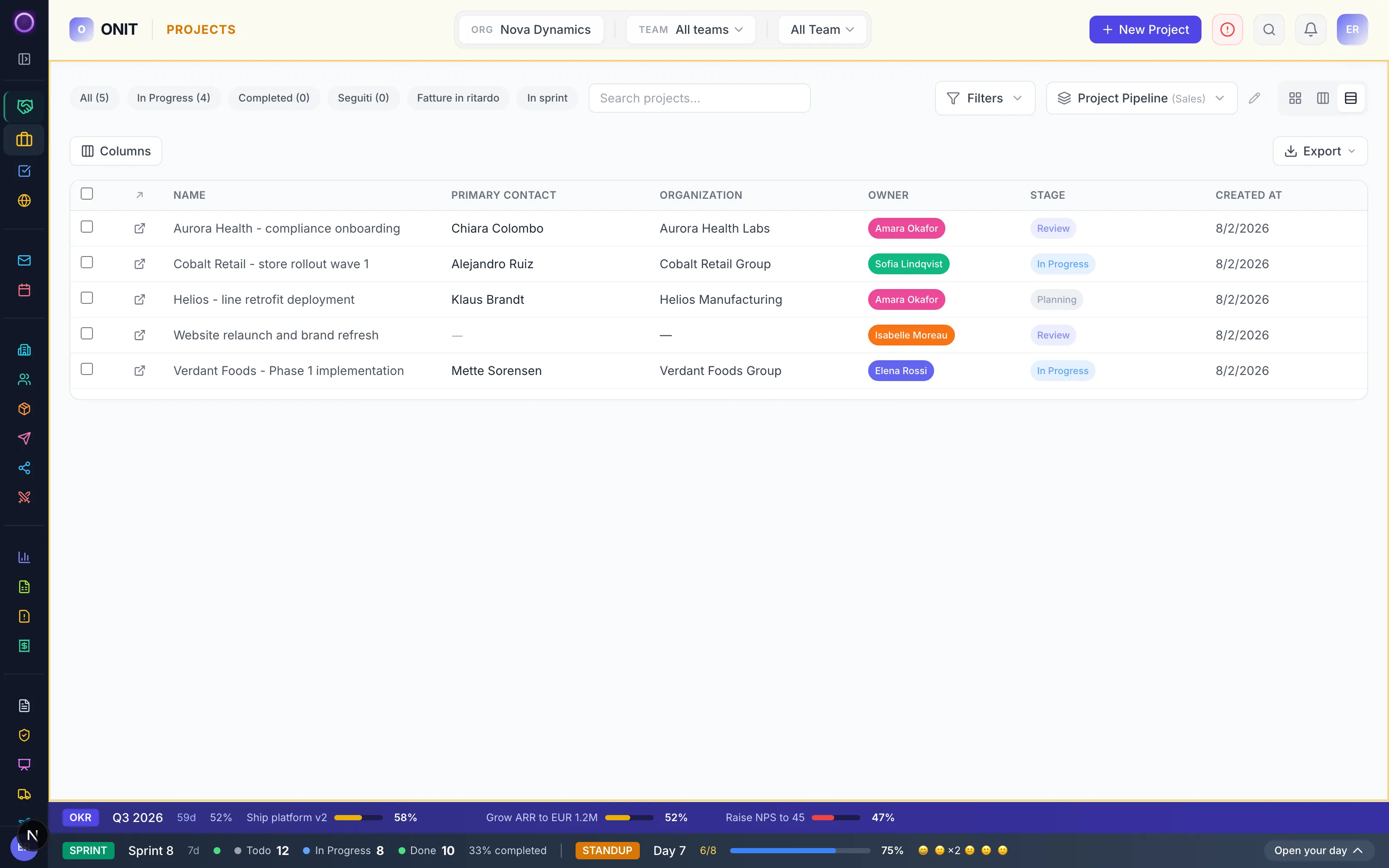Click the red alert circle icon in header
This screenshot has height=868, width=1389.
coord(1227,29)
